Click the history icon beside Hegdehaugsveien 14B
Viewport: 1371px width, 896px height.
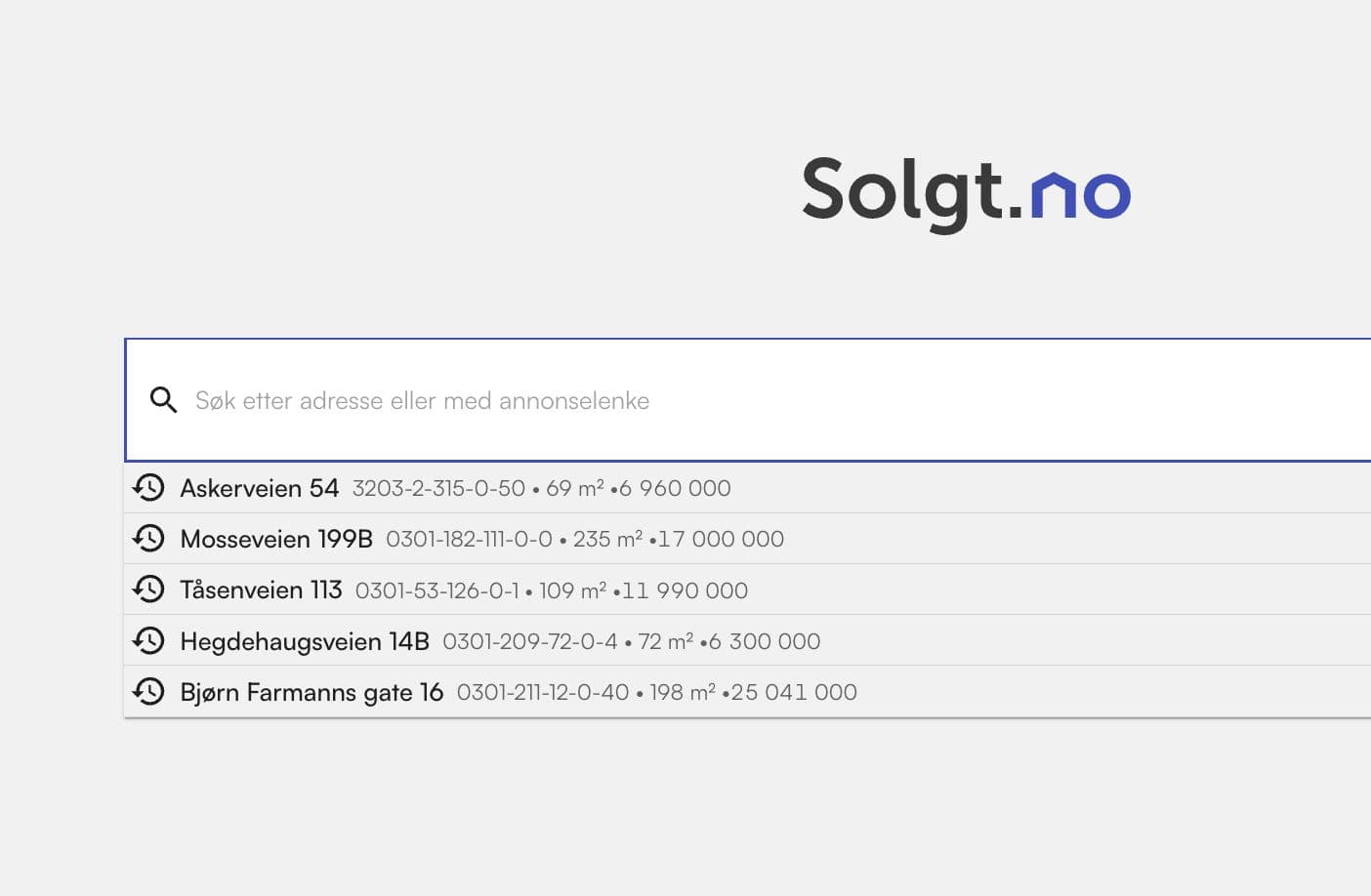coord(148,640)
